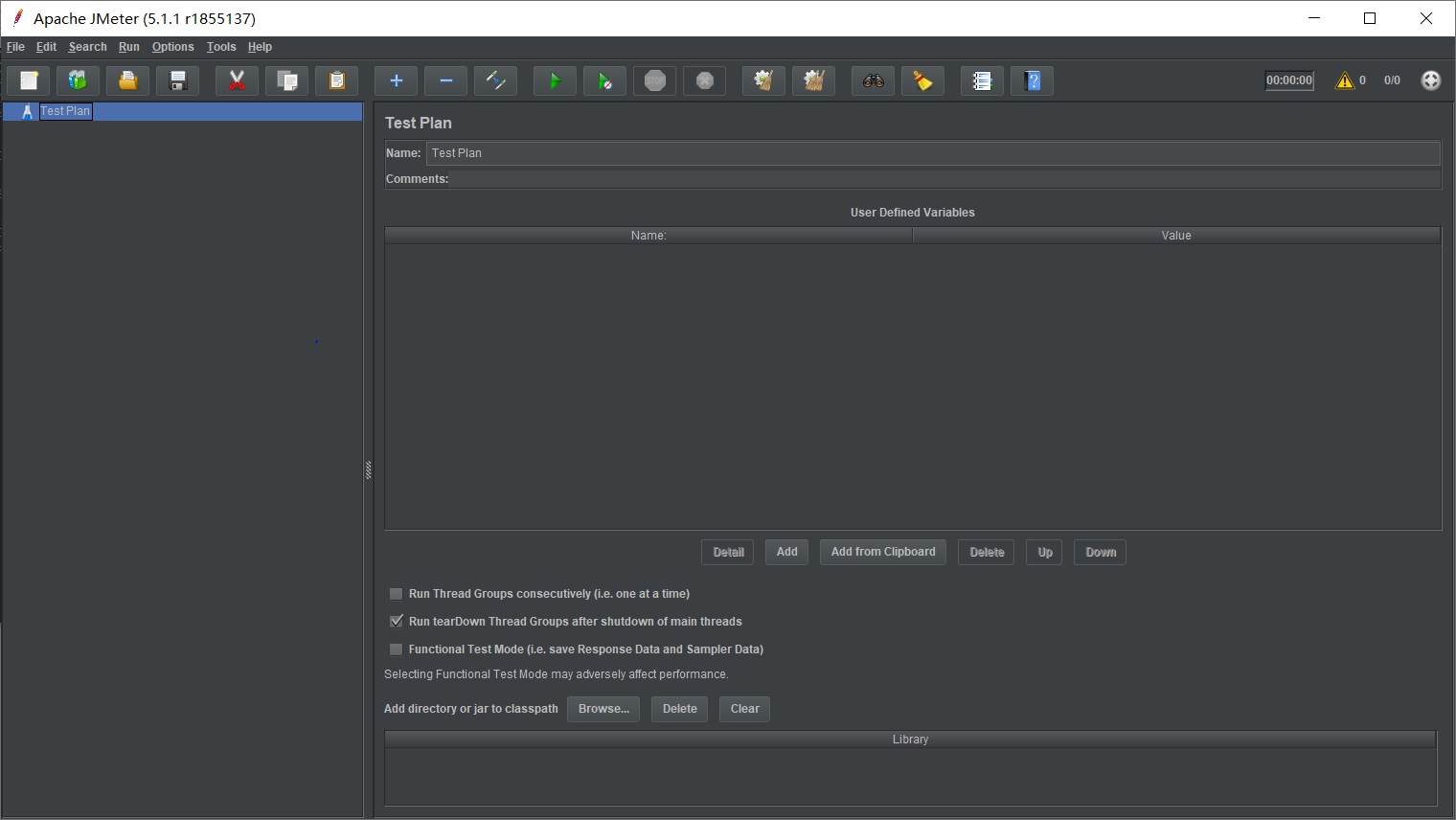Click the Name: column header
The width and height of the screenshot is (1456, 820).
pyautogui.click(x=648, y=236)
